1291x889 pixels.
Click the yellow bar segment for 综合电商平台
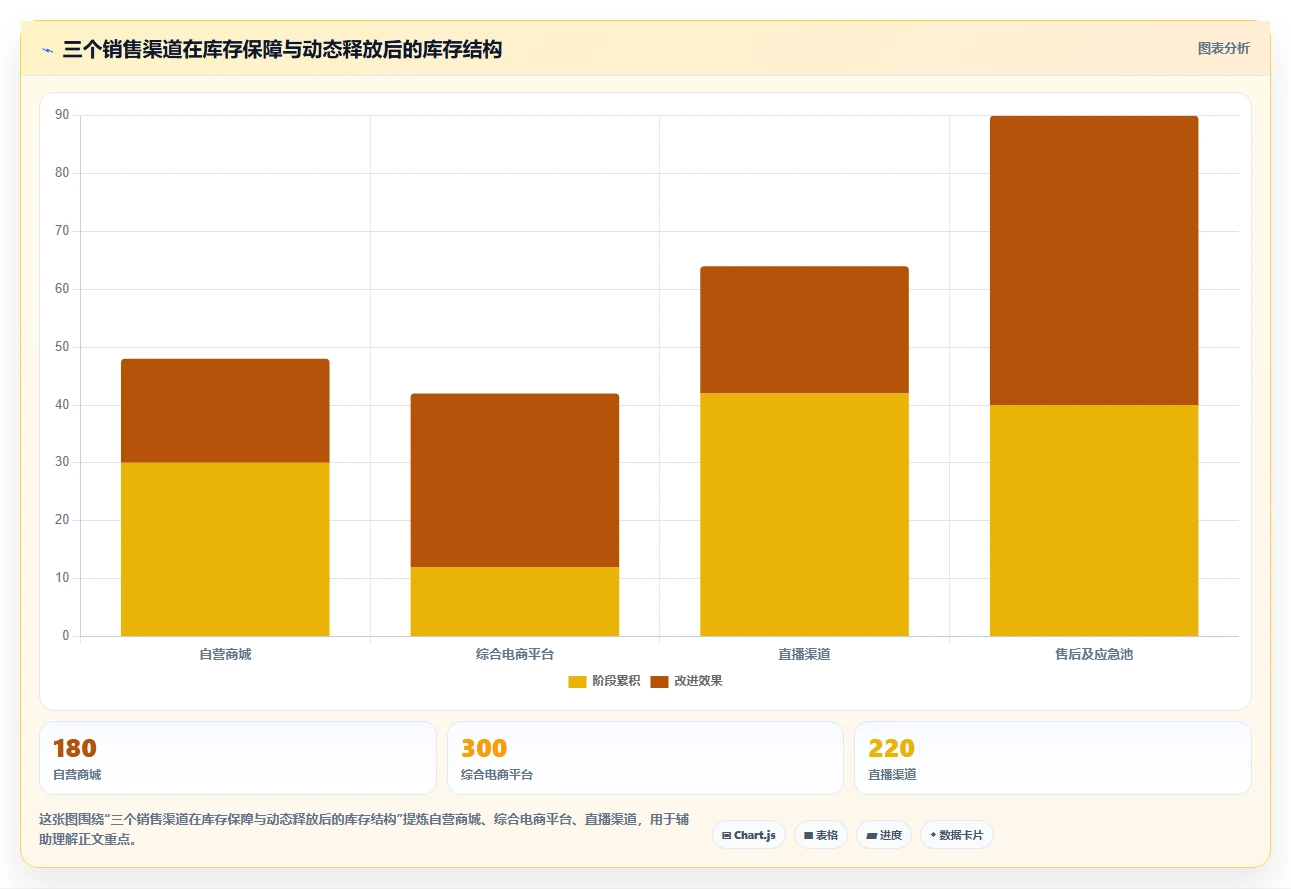click(x=515, y=601)
